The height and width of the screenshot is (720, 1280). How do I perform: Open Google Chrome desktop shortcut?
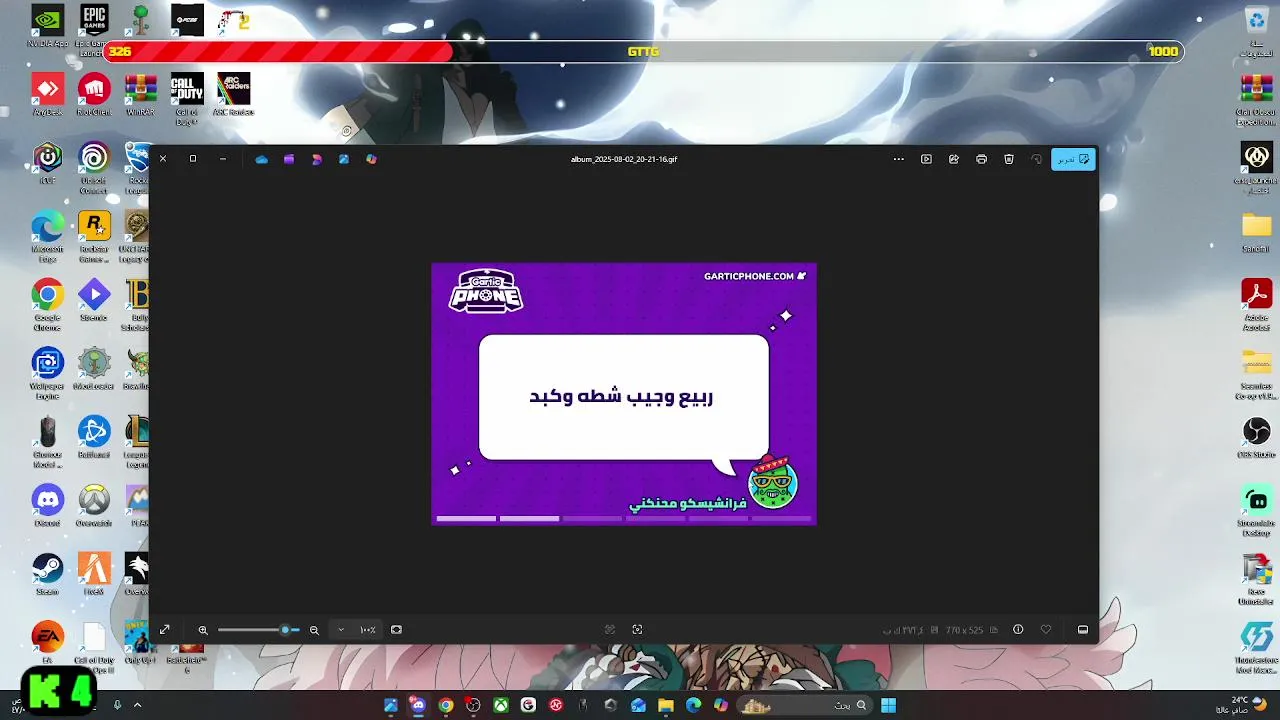pyautogui.click(x=47, y=304)
